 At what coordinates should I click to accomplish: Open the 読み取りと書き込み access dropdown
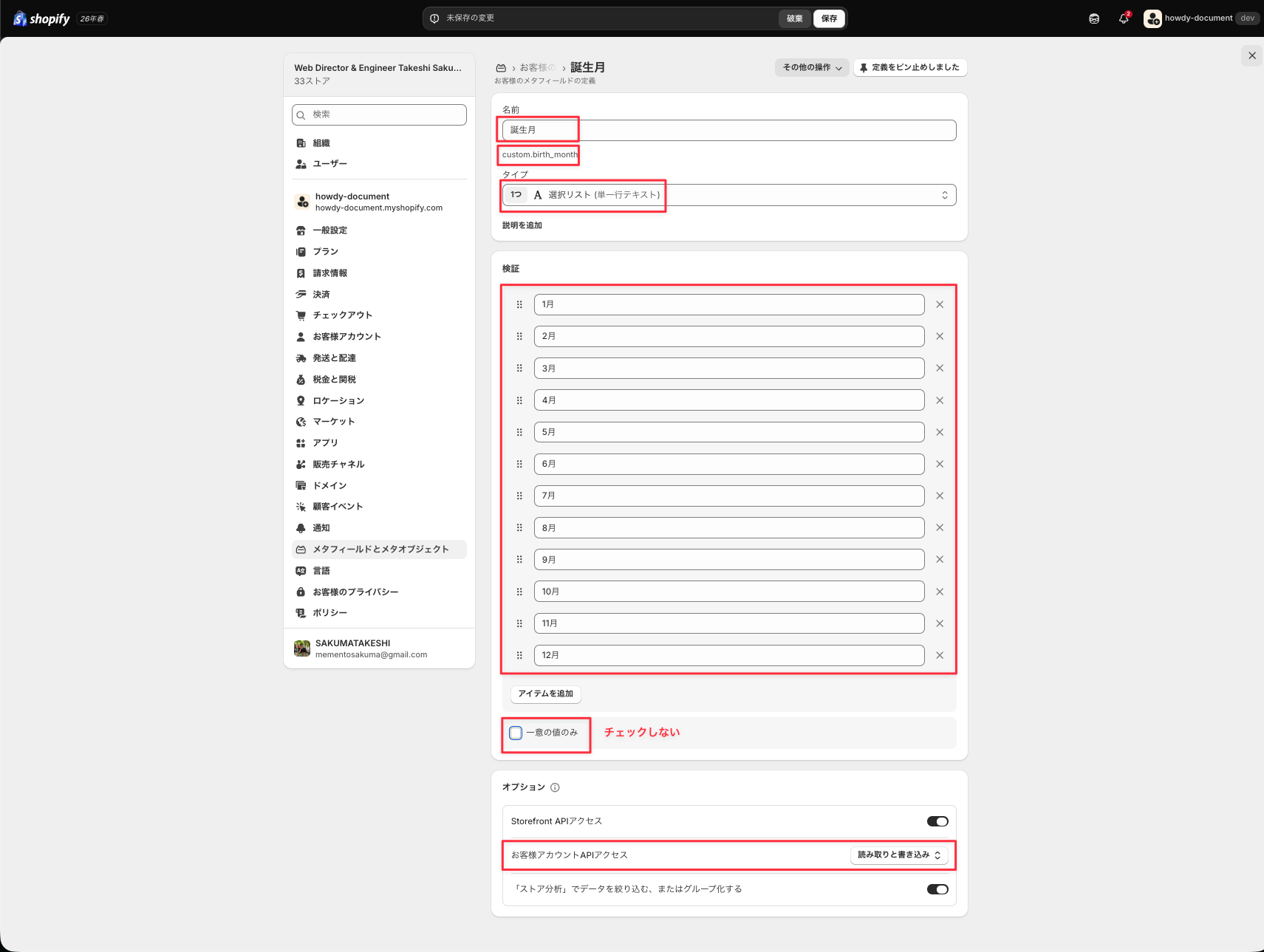point(899,855)
